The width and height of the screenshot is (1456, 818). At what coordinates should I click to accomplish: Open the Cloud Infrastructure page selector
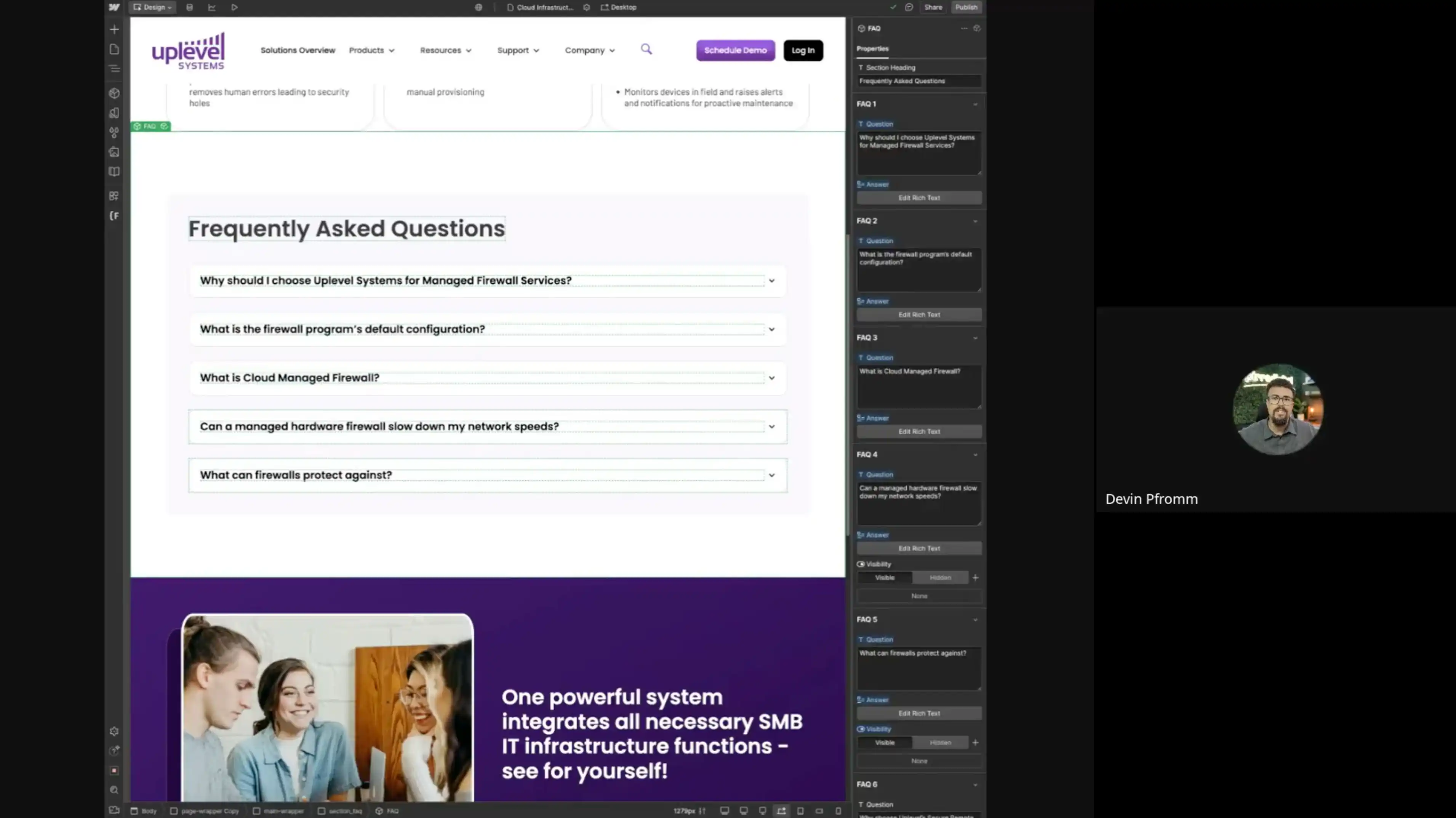(540, 7)
